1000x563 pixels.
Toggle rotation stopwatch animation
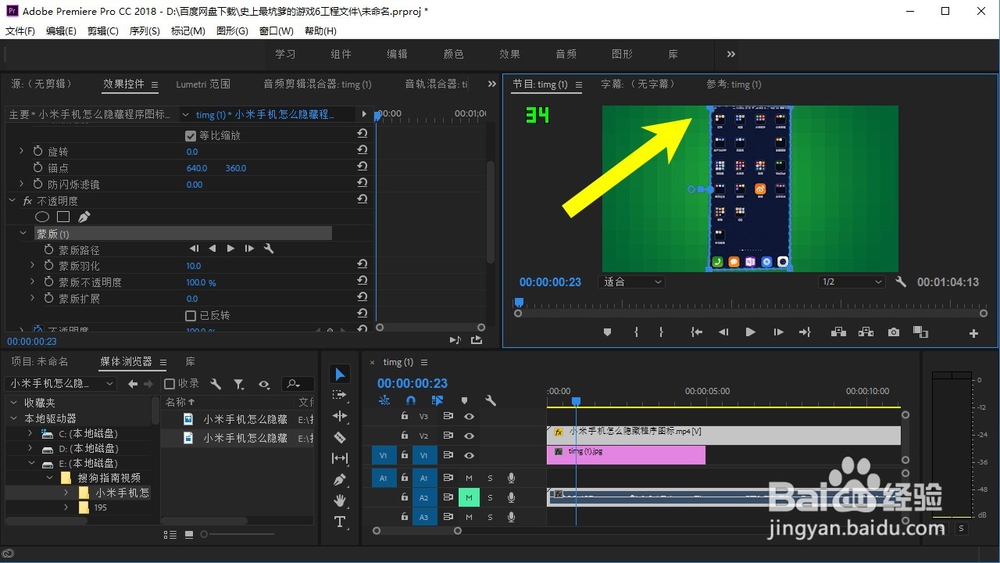point(38,151)
